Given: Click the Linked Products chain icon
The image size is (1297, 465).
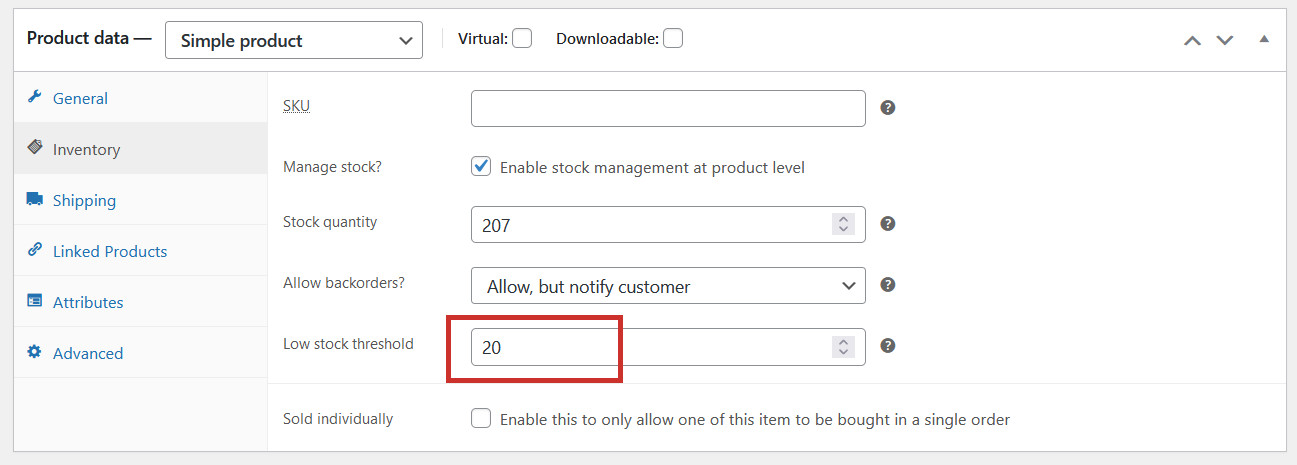Looking at the screenshot, I should (x=34, y=250).
